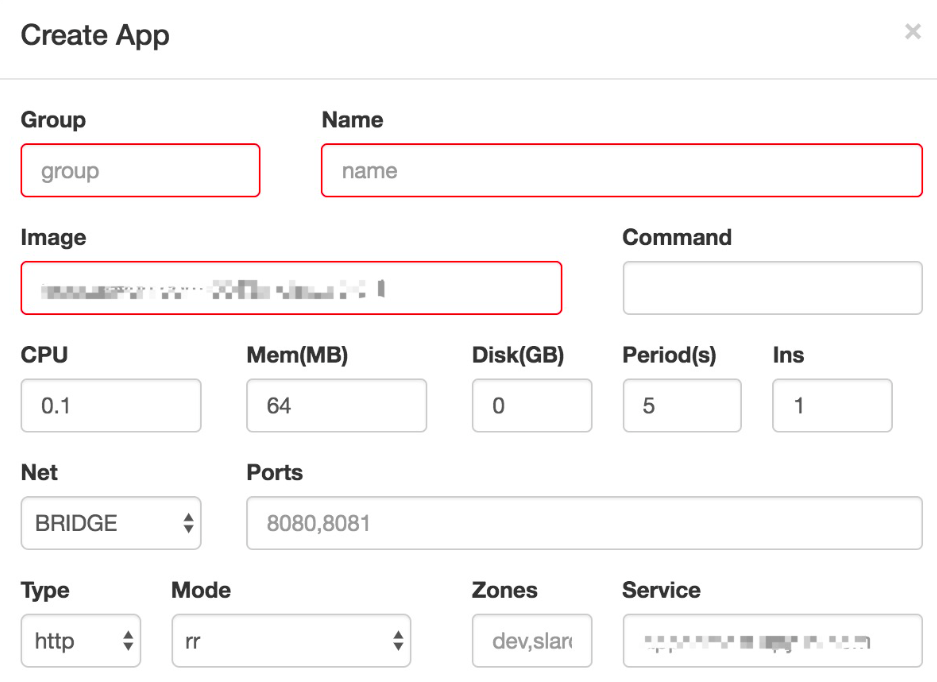Expand the Type http dropdown

80,641
